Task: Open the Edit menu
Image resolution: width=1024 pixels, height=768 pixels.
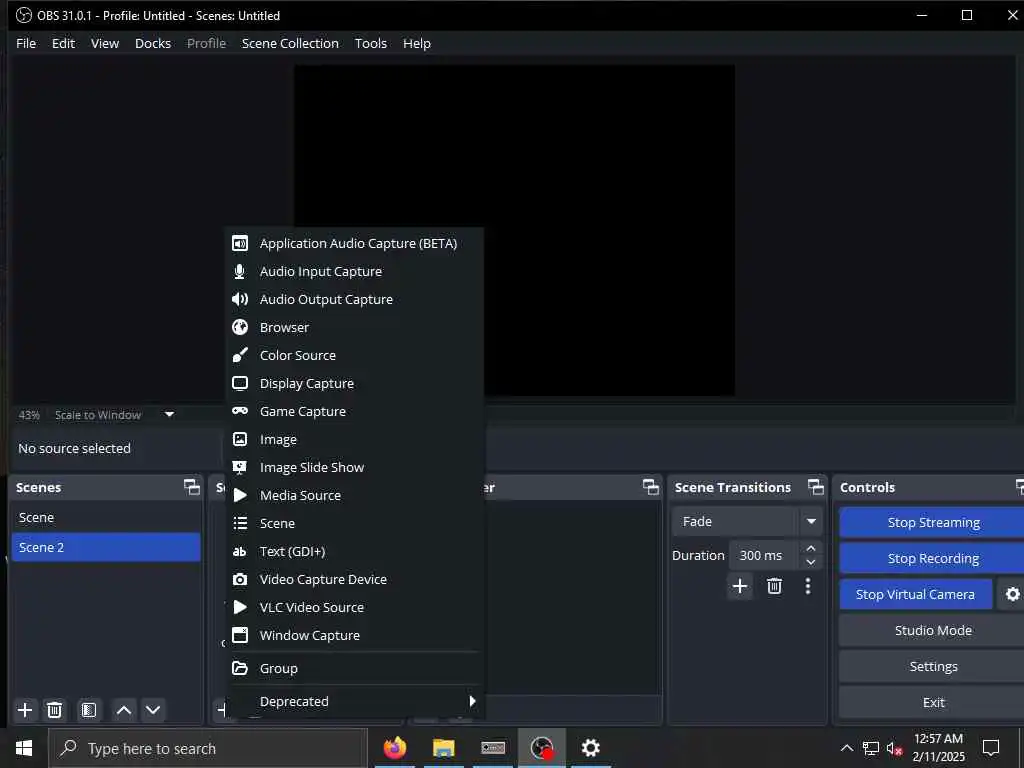Action: click(x=63, y=43)
